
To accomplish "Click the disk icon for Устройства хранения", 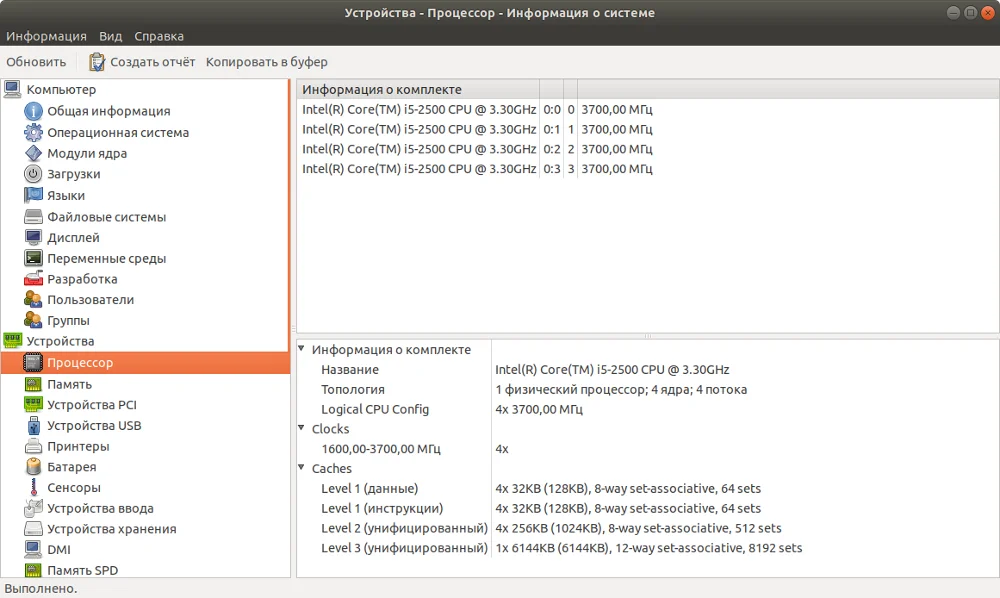I will coord(33,529).
